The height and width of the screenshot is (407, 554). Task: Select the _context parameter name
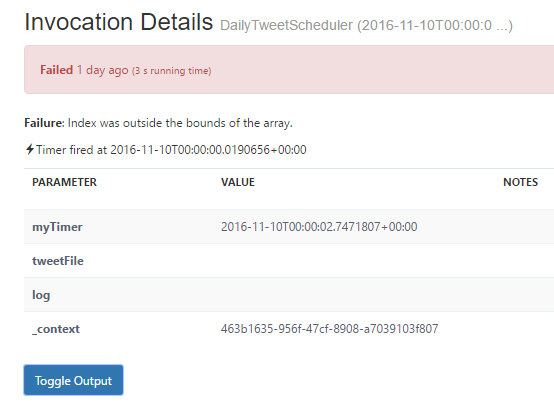(56, 329)
